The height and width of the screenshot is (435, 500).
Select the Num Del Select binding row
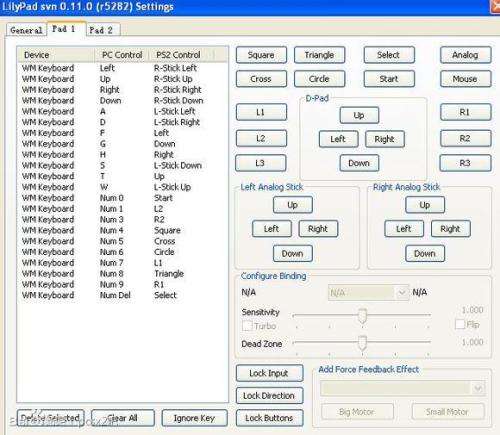[x=123, y=295]
